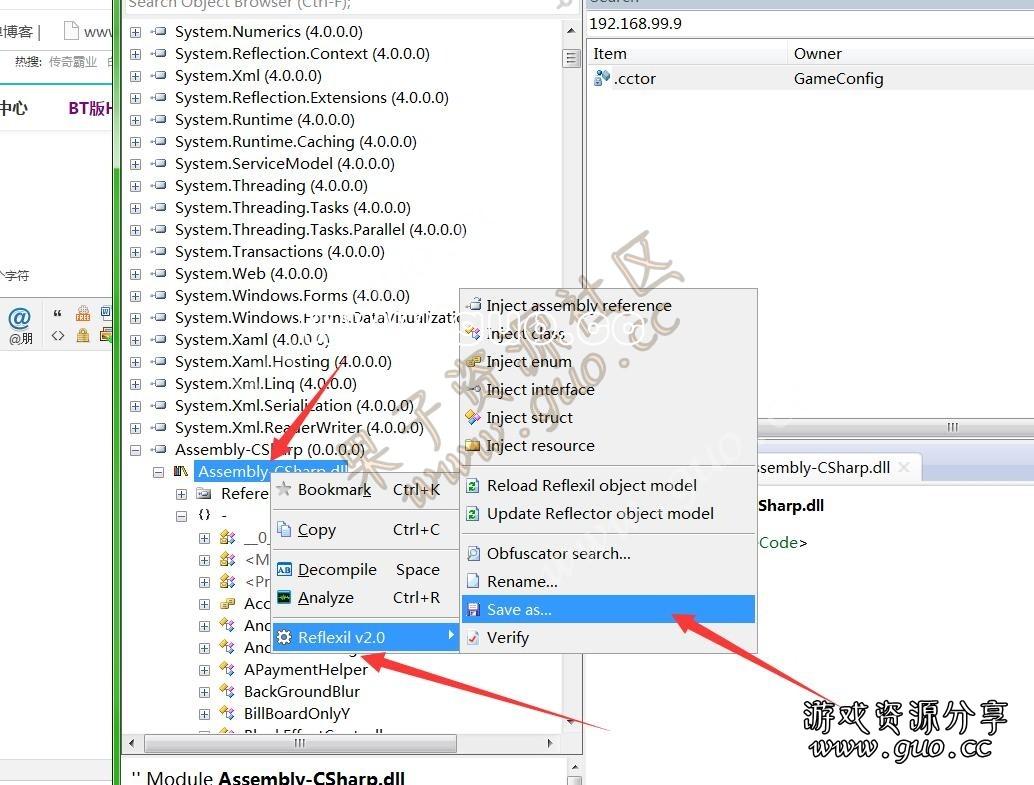
Task: Expand the BackGroundBlur class node
Action: pyautogui.click(x=205, y=692)
